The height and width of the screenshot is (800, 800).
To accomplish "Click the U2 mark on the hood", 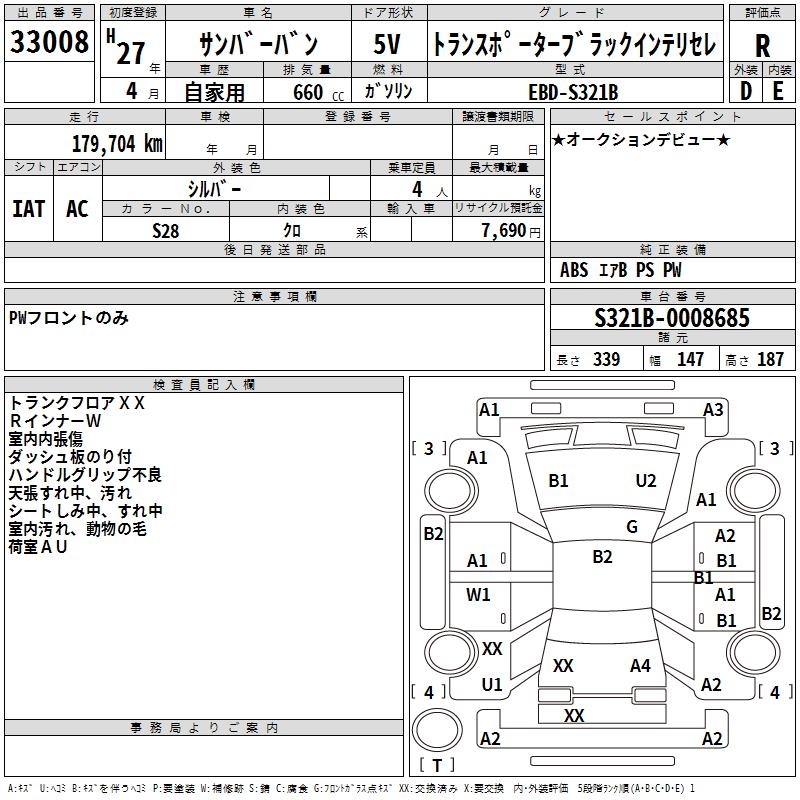I will pyautogui.click(x=646, y=481).
